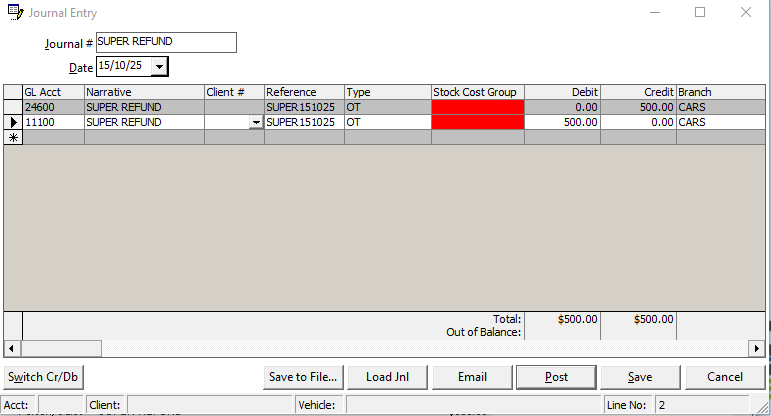Viewport: 771px width, 416px height.
Task: Click the Line No field showing 2
Action: click(702, 405)
